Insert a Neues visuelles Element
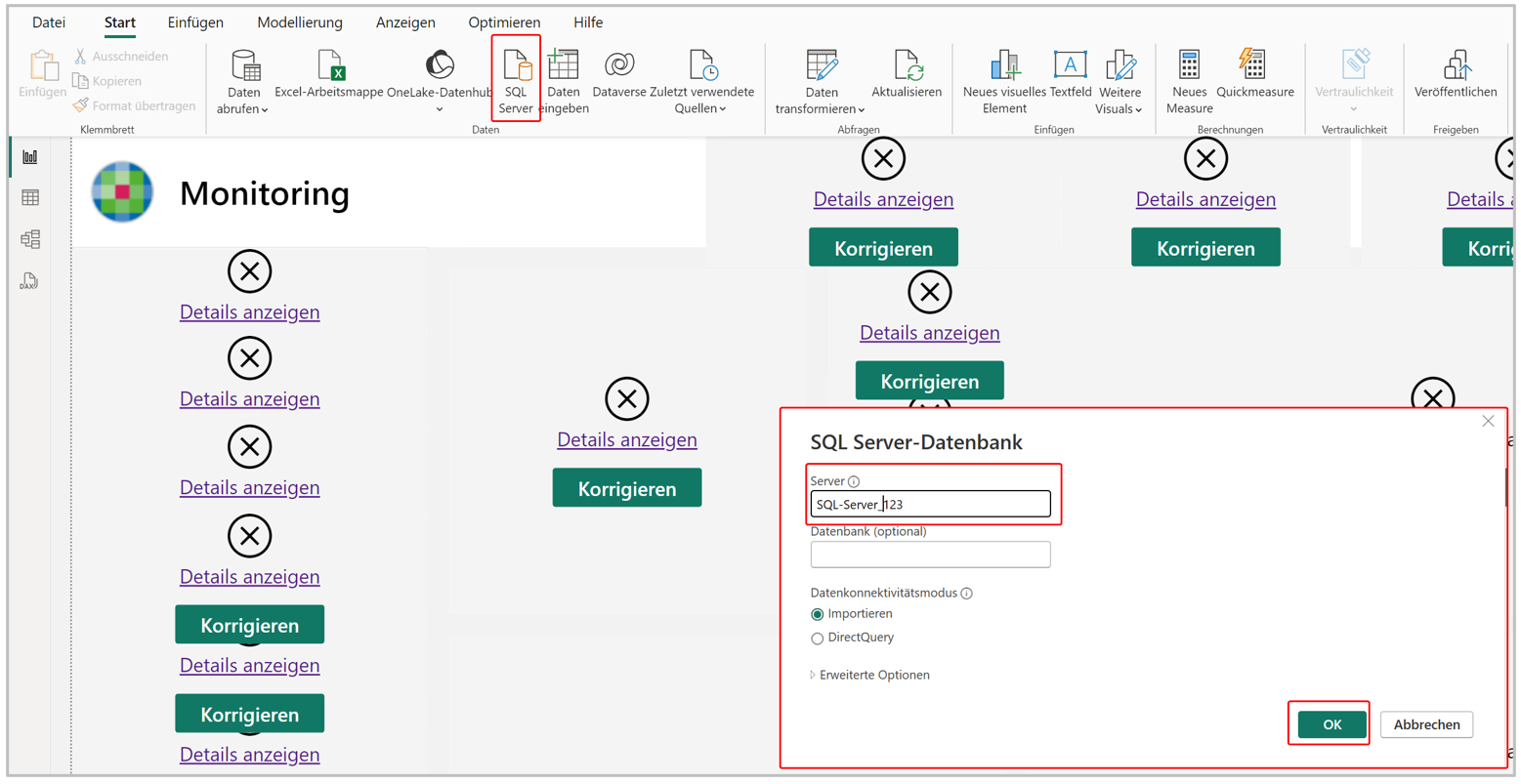 pos(1004,81)
